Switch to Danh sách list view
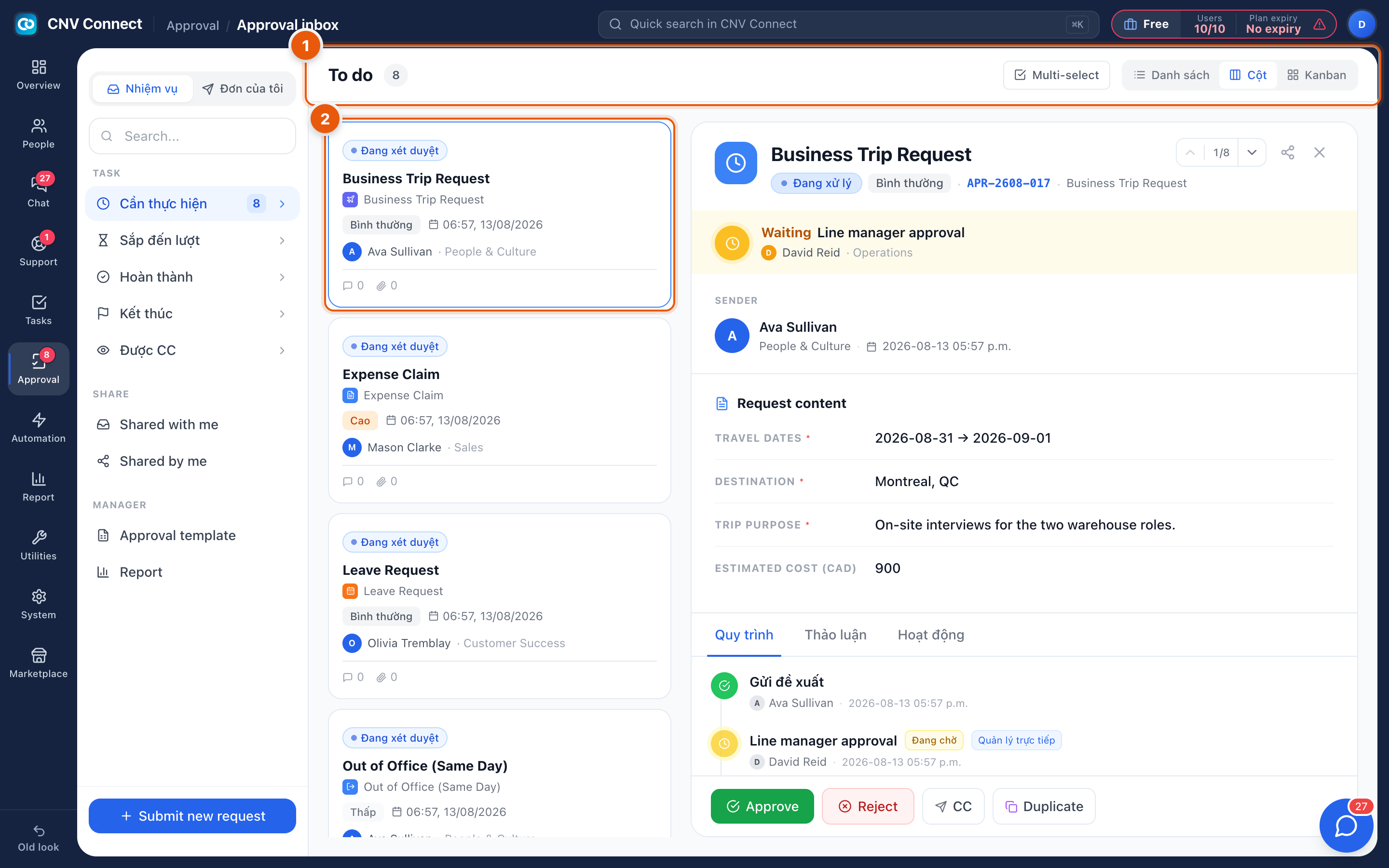The width and height of the screenshot is (1389, 868). click(1171, 75)
